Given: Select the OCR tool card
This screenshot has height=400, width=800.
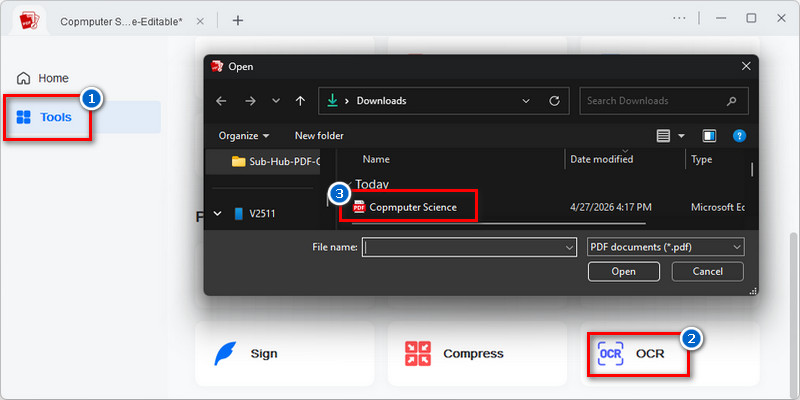Looking at the screenshot, I should tap(670, 354).
